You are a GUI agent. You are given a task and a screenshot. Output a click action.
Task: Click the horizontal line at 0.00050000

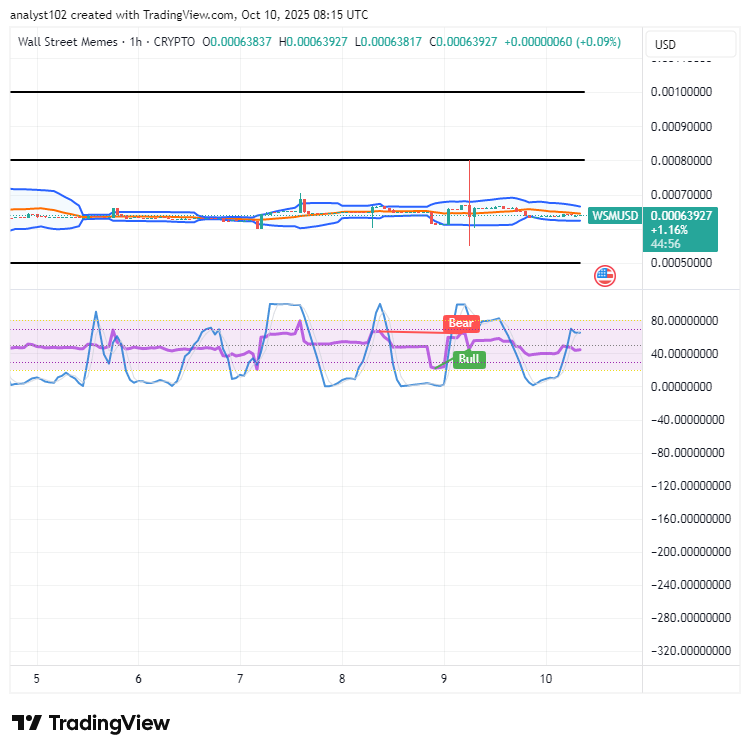click(295, 263)
